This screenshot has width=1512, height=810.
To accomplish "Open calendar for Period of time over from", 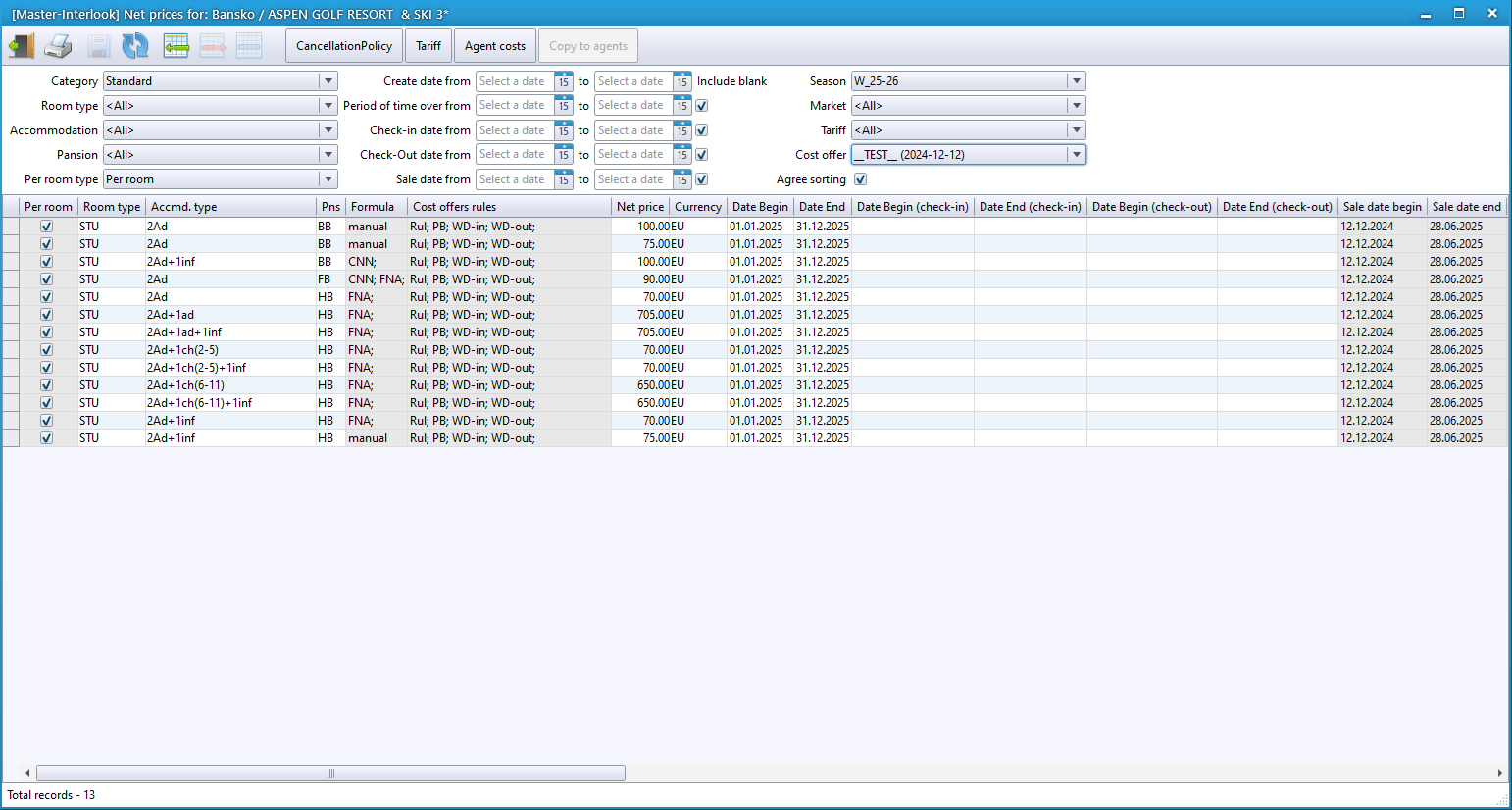I will tap(564, 106).
